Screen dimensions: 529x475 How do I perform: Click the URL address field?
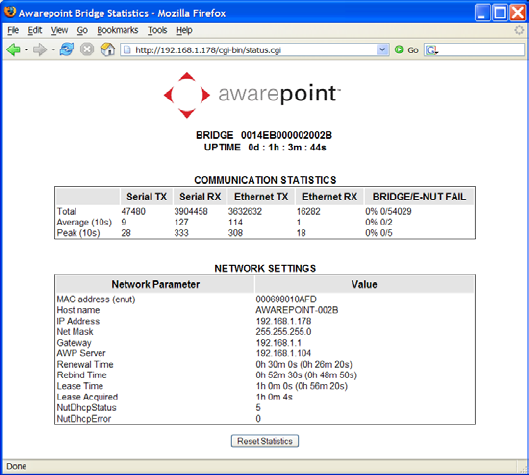click(255, 50)
